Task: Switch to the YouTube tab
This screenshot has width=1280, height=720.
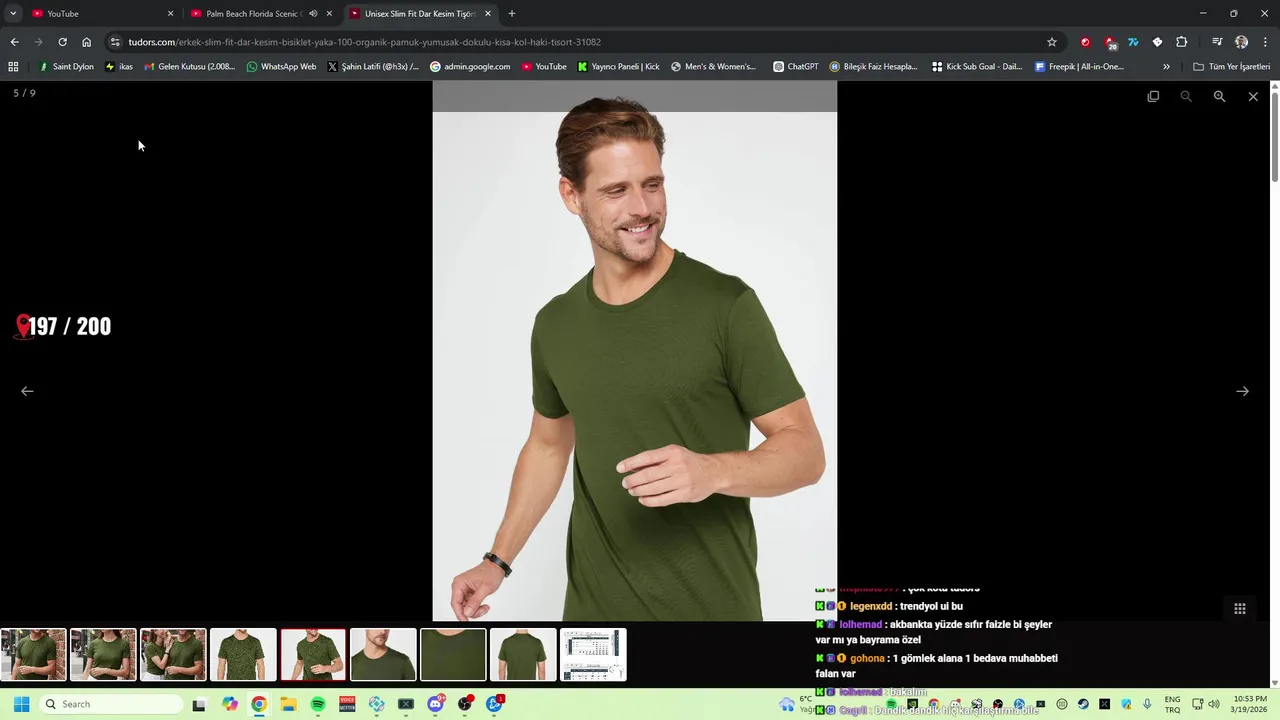Action: coord(100,14)
